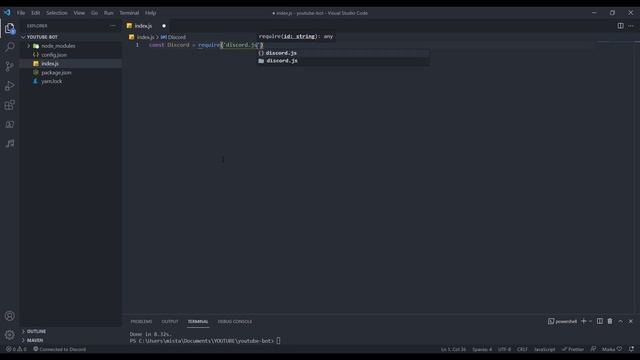The image size is (640, 360).
Task: Choose the first discord.js module suggestion
Action: coord(343,53)
